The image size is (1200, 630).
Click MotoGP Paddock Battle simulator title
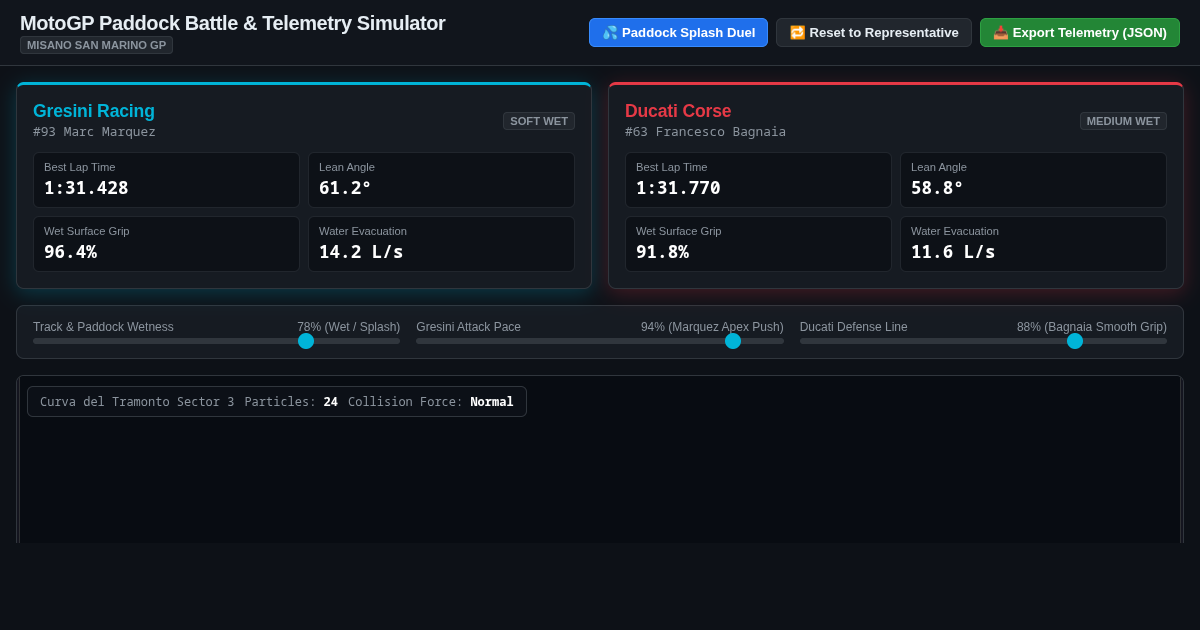click(x=232, y=23)
